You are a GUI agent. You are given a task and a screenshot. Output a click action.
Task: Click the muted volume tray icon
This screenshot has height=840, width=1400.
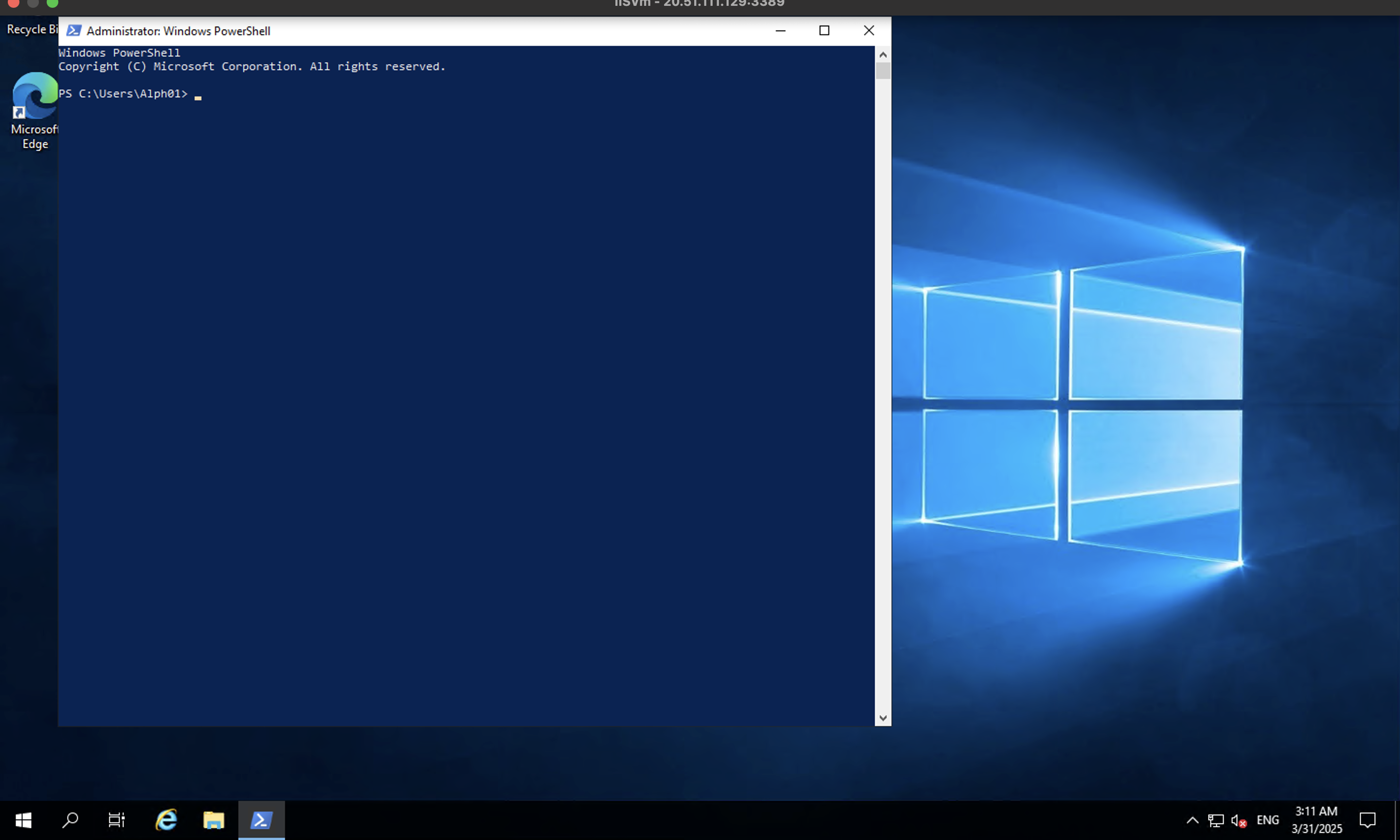[1238, 820]
